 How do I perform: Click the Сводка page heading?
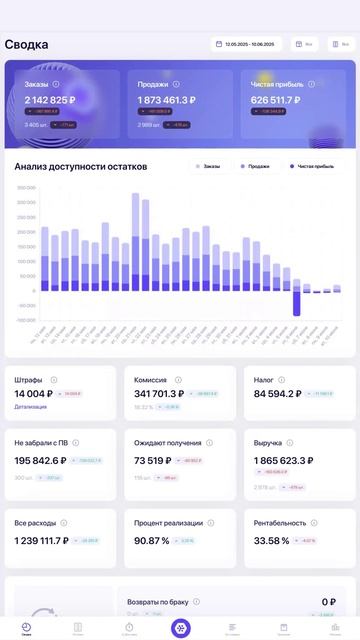(27, 44)
